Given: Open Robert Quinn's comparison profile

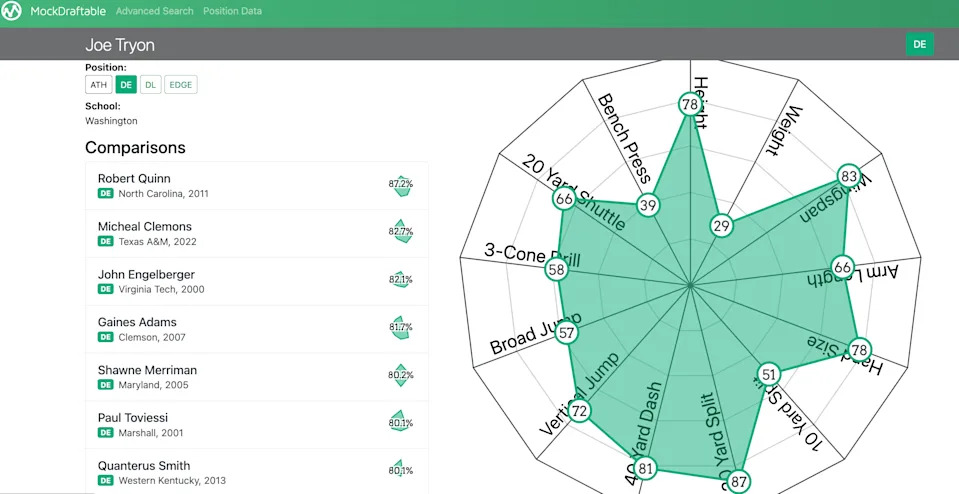Looking at the screenshot, I should [134, 179].
